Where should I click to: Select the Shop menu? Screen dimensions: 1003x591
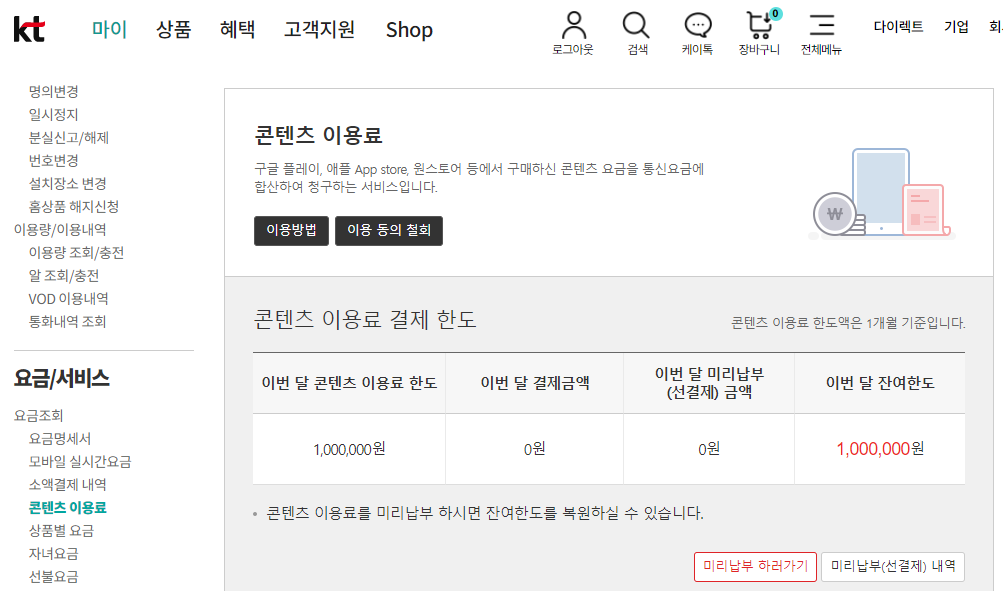click(409, 29)
